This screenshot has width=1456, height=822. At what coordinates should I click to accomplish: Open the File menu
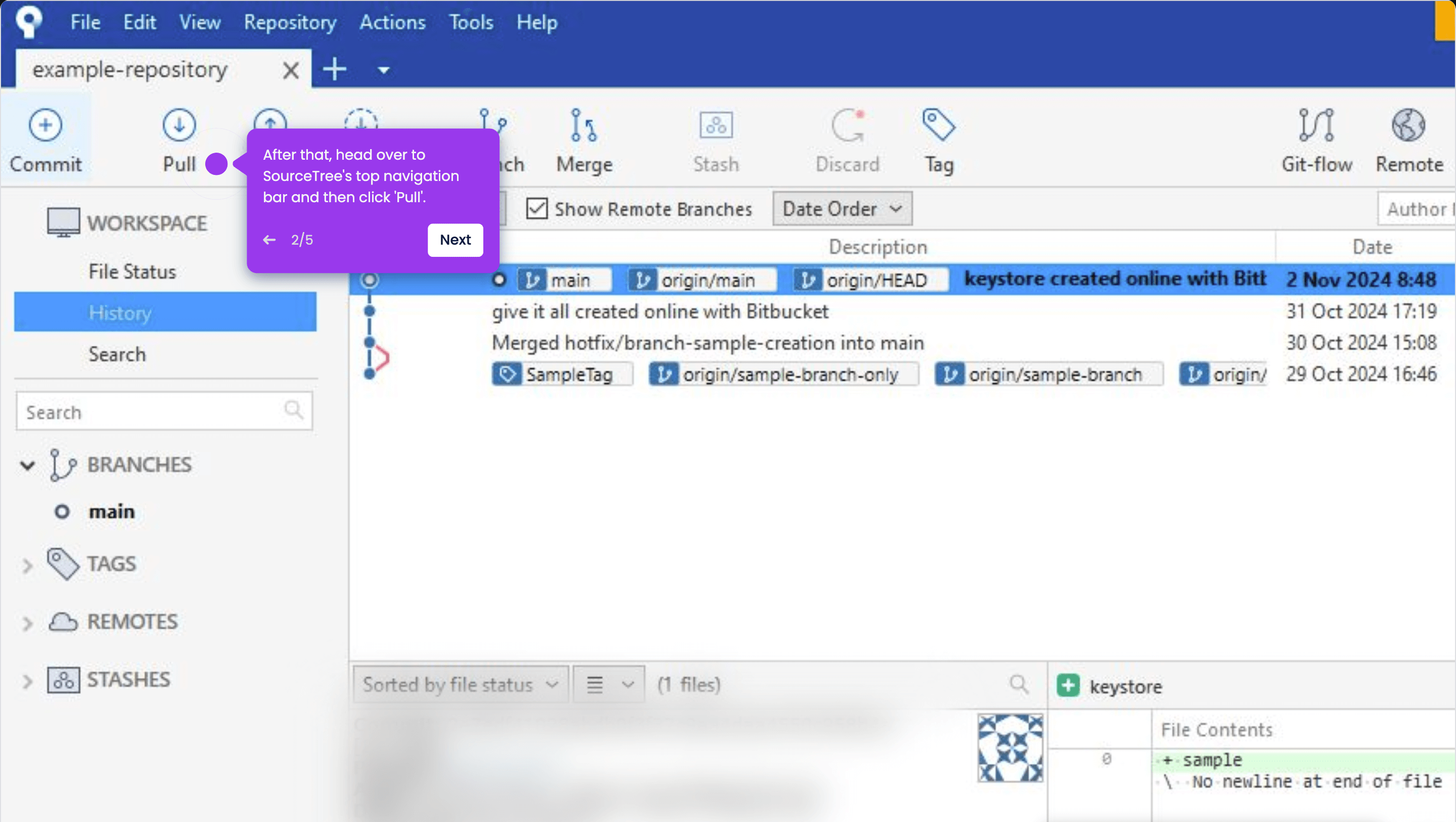pos(85,22)
